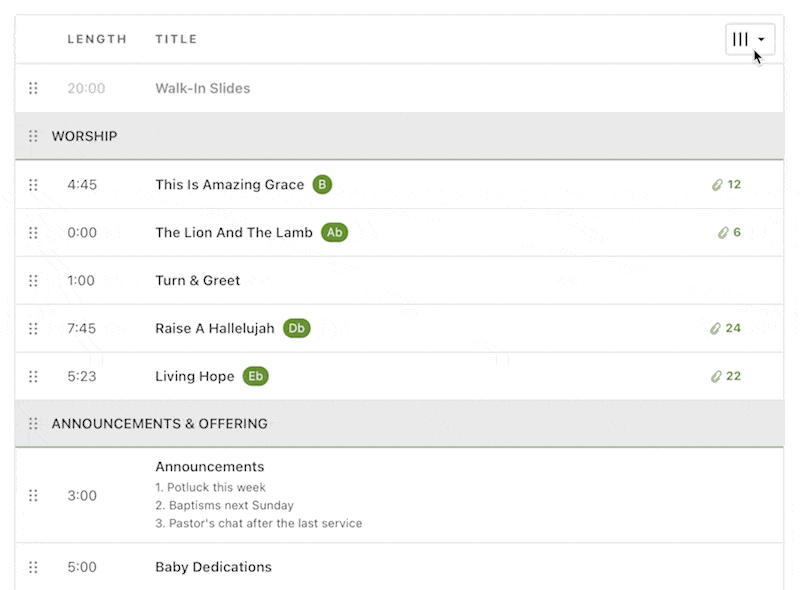Select the Ab key badge
The image size is (800, 590).
pyautogui.click(x=334, y=233)
